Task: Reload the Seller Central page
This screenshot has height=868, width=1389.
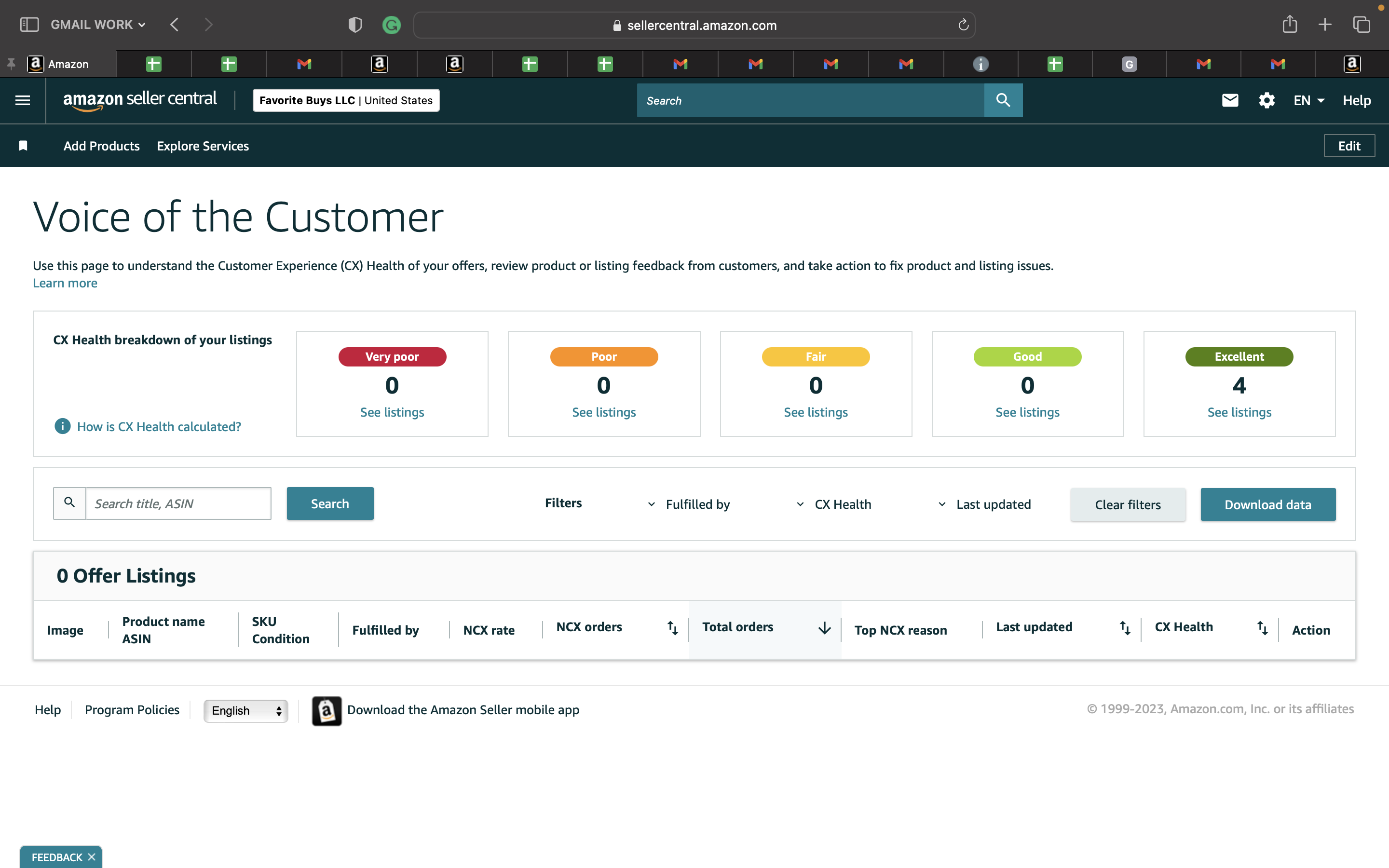Action: (964, 25)
